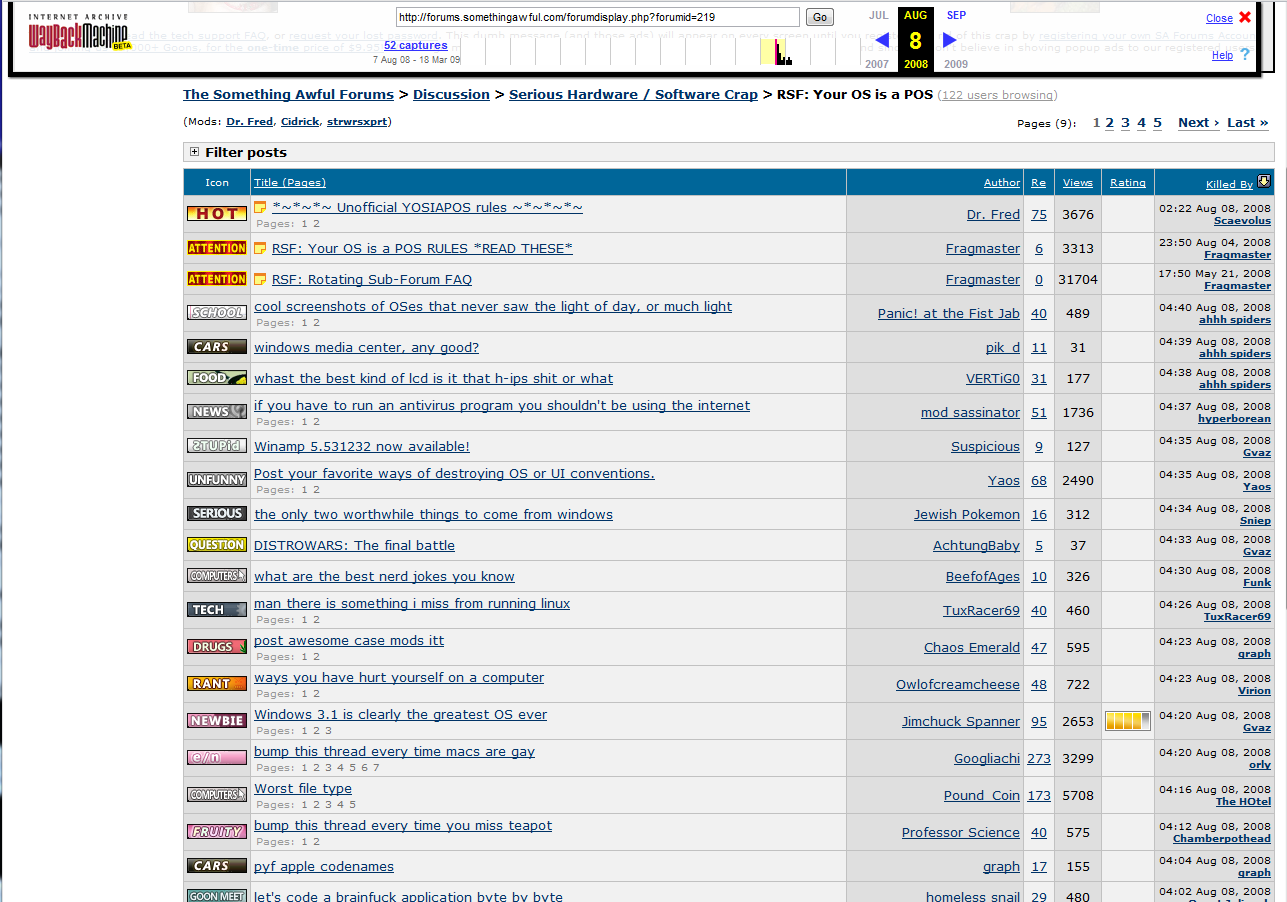Sort threads by Rating column header
This screenshot has width=1287, height=902.
coord(1127,182)
